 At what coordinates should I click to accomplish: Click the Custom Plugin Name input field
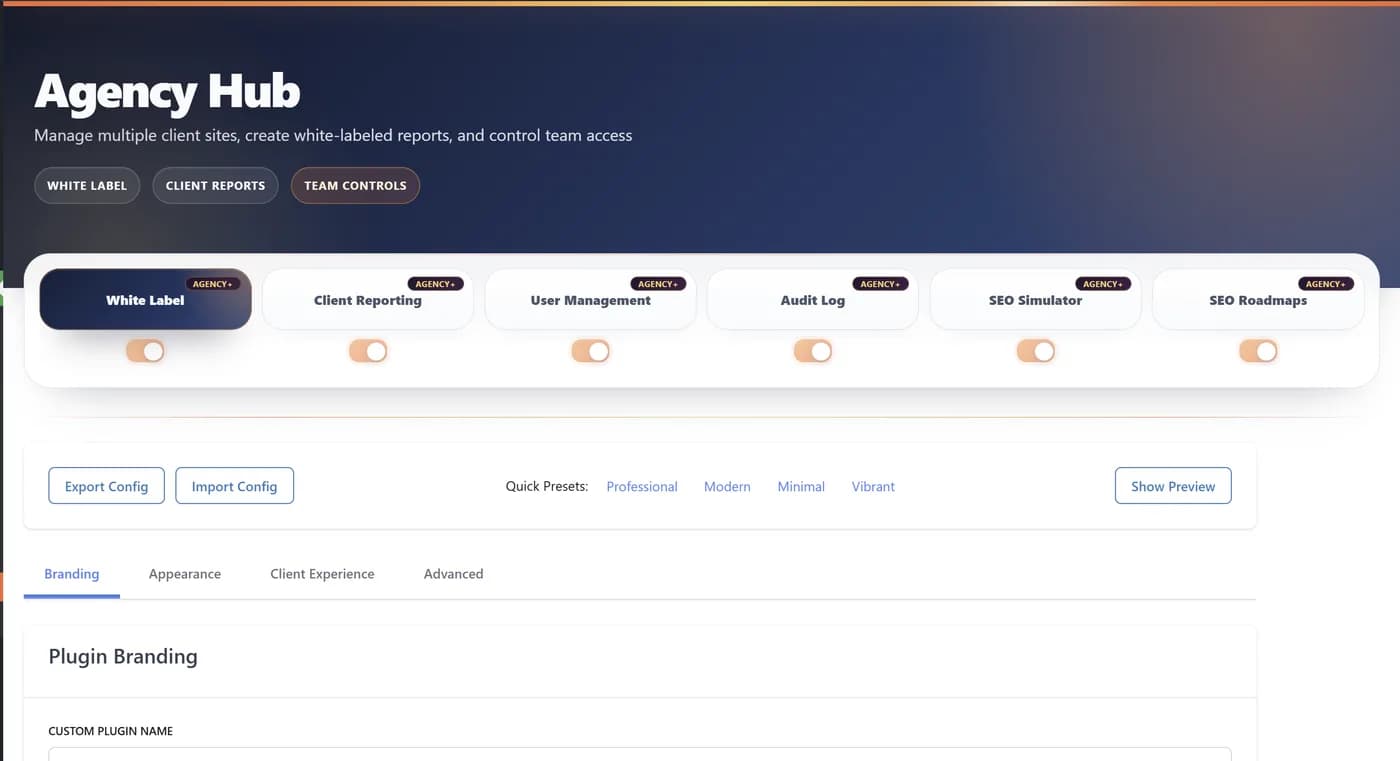pos(640,754)
